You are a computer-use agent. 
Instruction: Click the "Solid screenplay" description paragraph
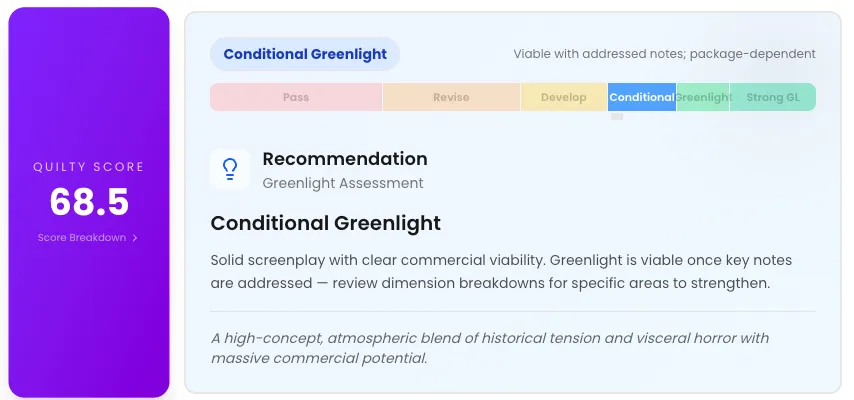coord(501,271)
